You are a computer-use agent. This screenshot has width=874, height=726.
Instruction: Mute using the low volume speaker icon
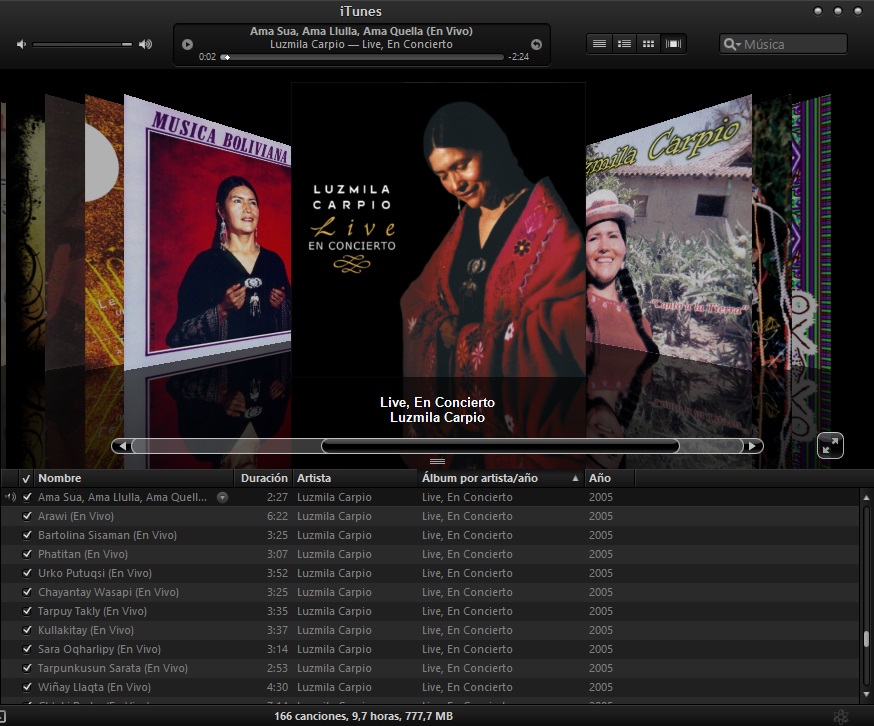[22, 44]
